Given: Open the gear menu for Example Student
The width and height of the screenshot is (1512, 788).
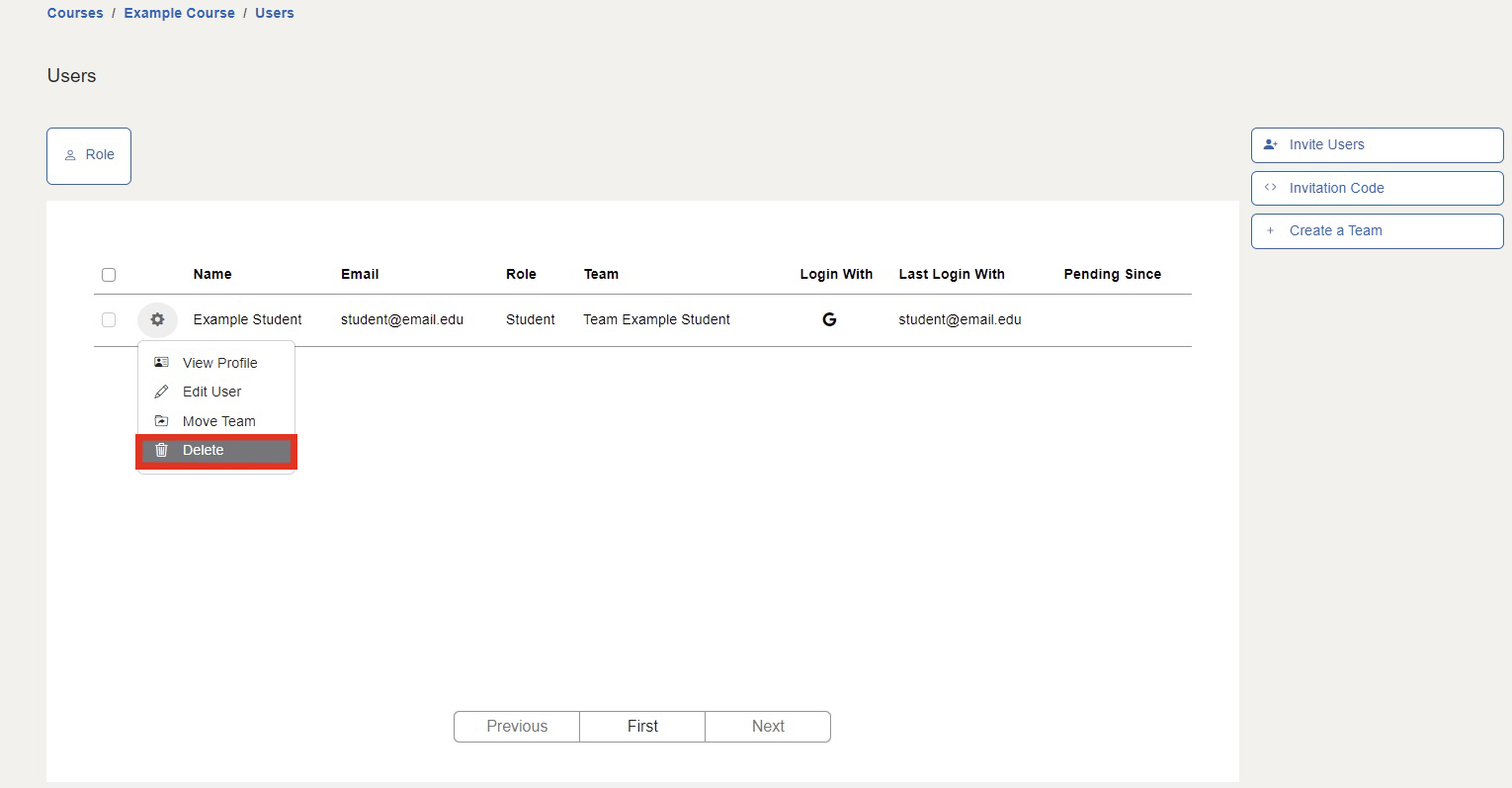Looking at the screenshot, I should click(157, 319).
